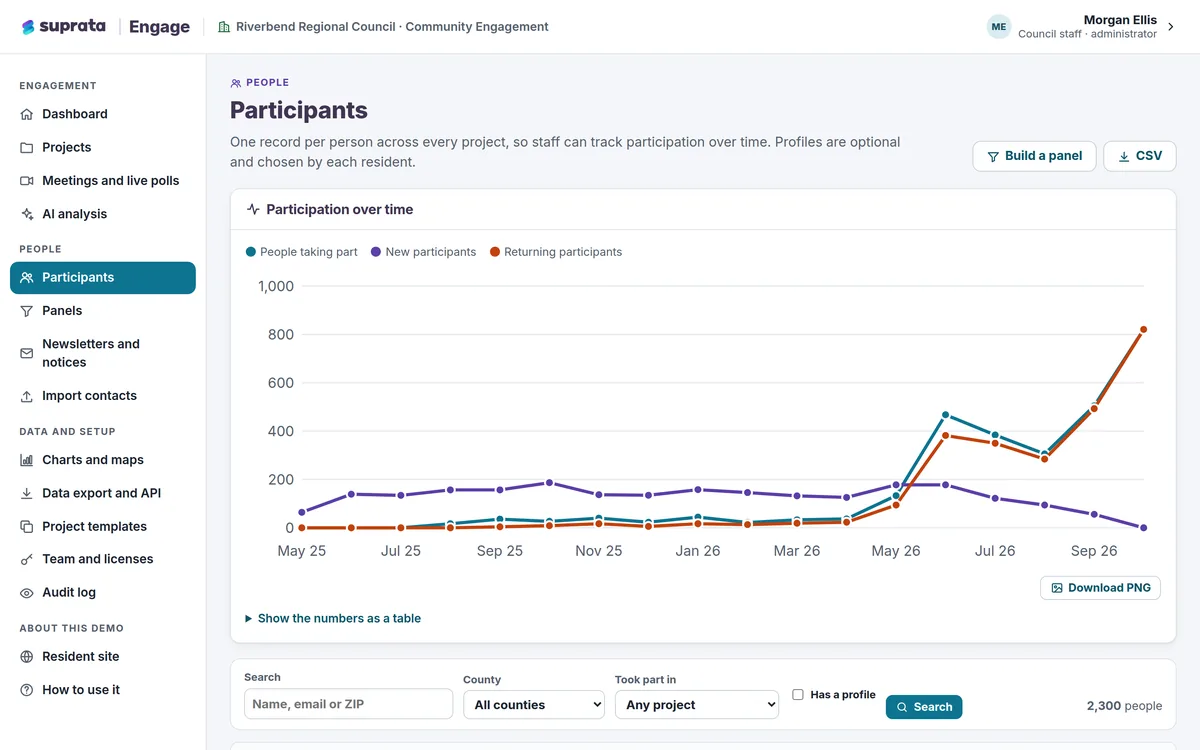Open Meetings and live polls

pyautogui.click(x=103, y=181)
